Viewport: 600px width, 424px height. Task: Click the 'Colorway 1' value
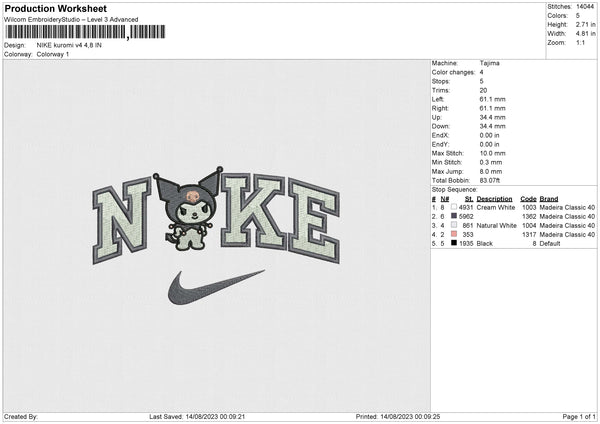click(53, 54)
